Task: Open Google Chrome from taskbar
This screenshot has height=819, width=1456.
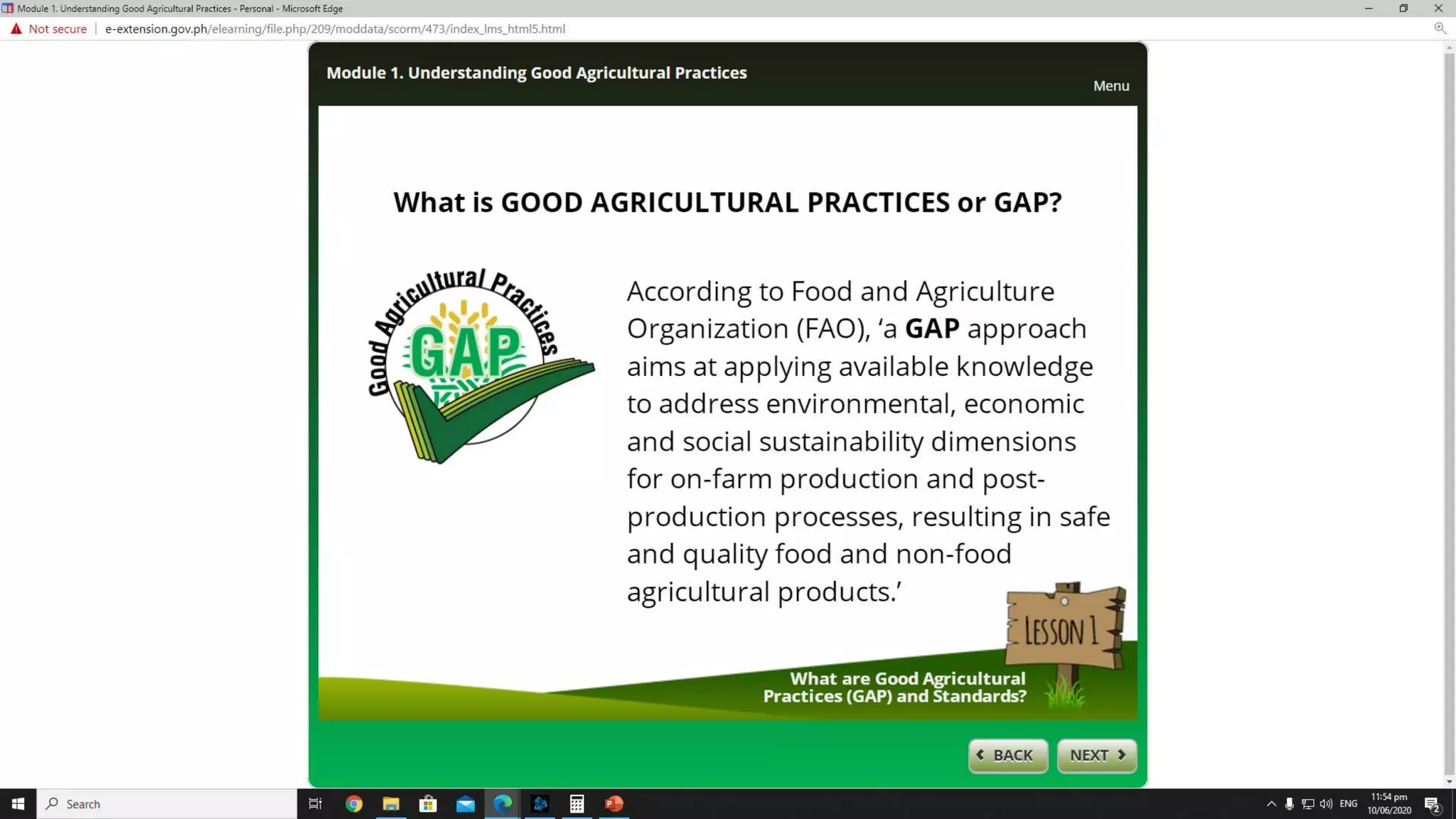Action: point(353,804)
